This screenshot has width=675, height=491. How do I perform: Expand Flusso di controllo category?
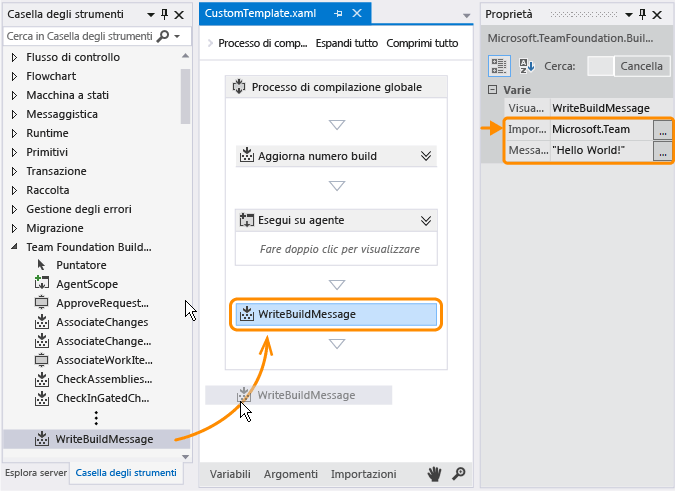[14, 57]
